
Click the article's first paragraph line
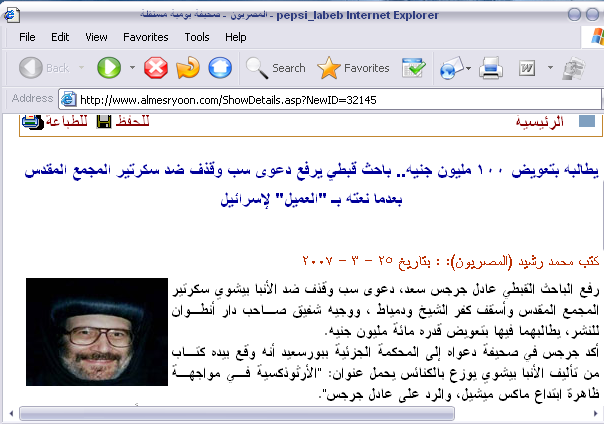coord(386,289)
